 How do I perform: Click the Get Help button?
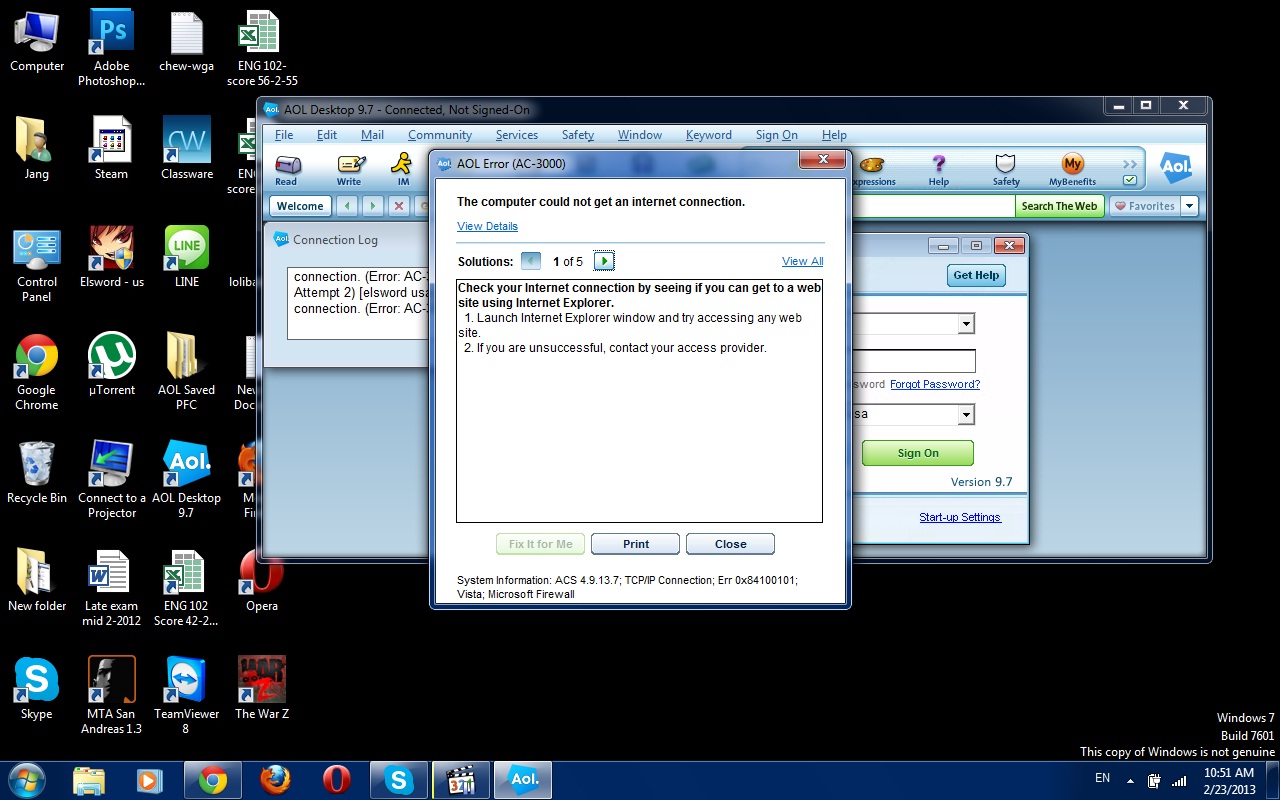pos(976,275)
